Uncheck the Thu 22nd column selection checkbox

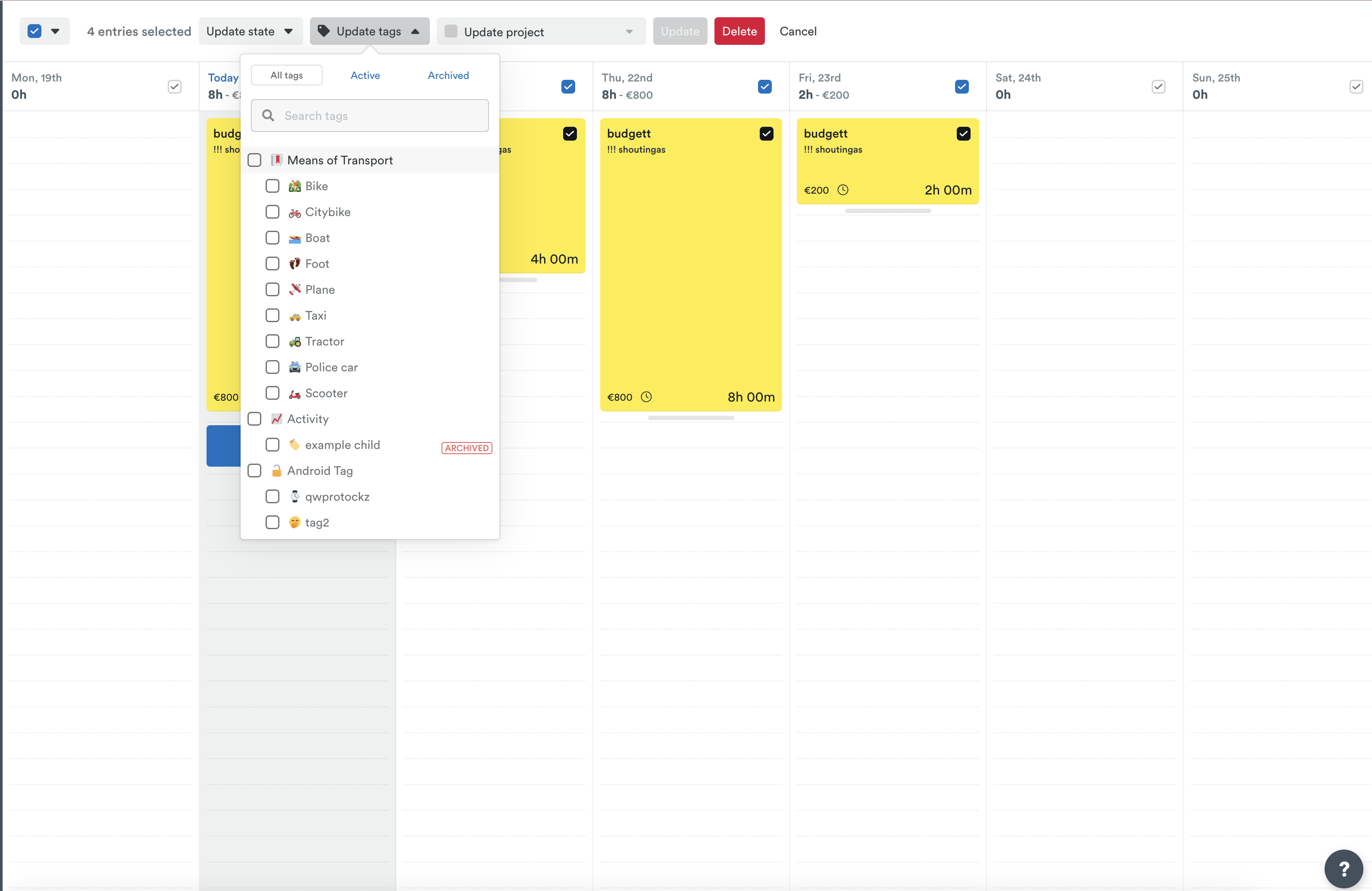(x=764, y=87)
